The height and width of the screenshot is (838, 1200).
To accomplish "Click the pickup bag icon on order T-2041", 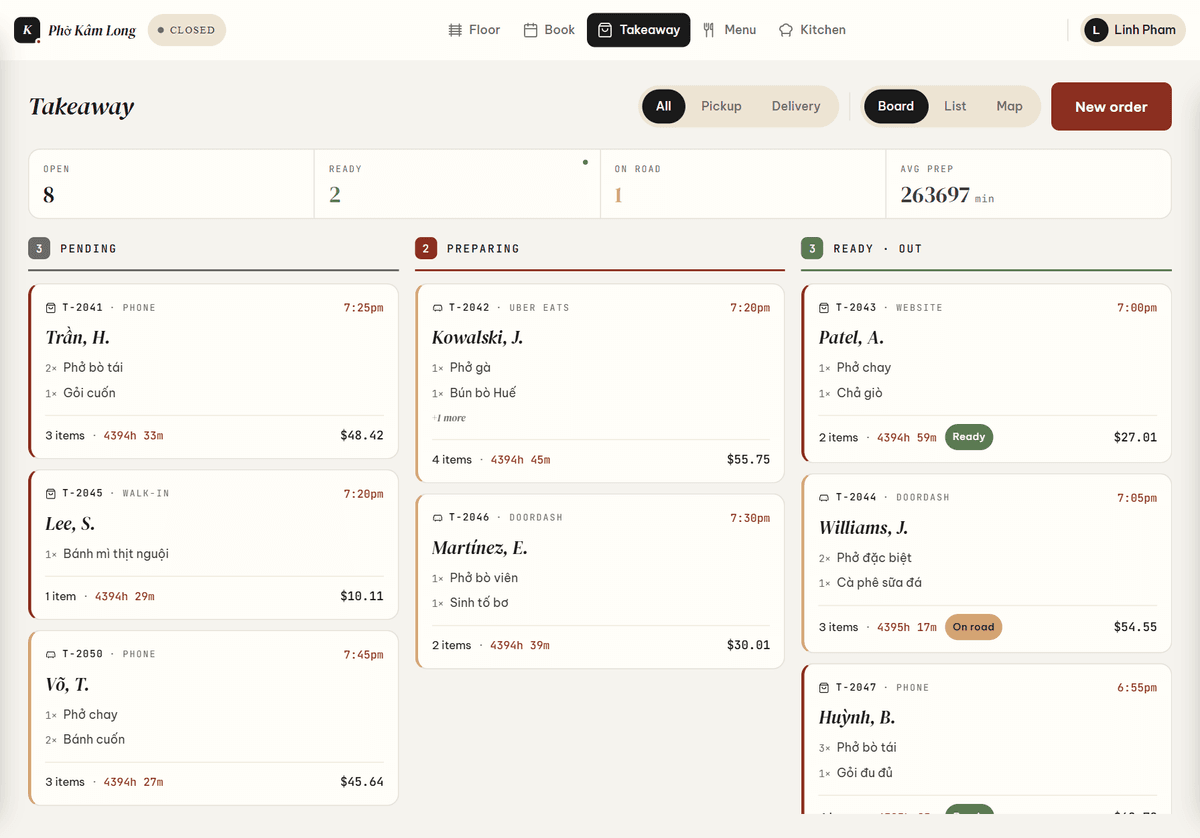I will pos(51,308).
